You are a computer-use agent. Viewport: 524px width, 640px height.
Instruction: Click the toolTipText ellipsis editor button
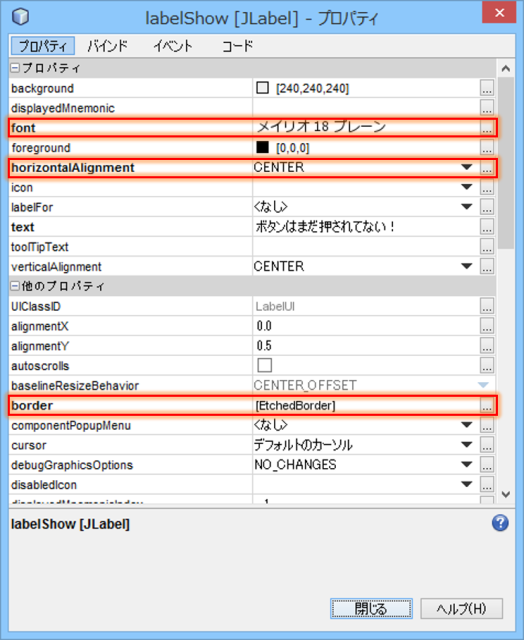coord(487,247)
